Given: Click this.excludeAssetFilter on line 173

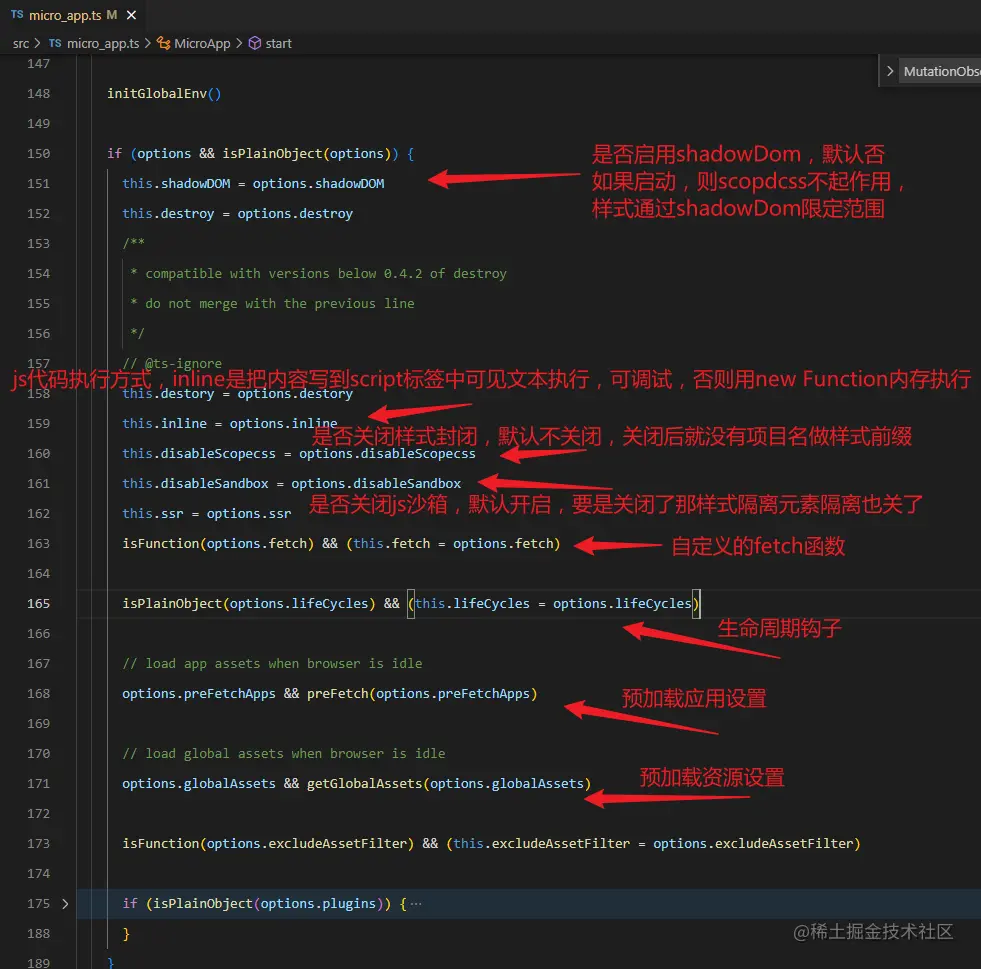Looking at the screenshot, I should (x=541, y=843).
